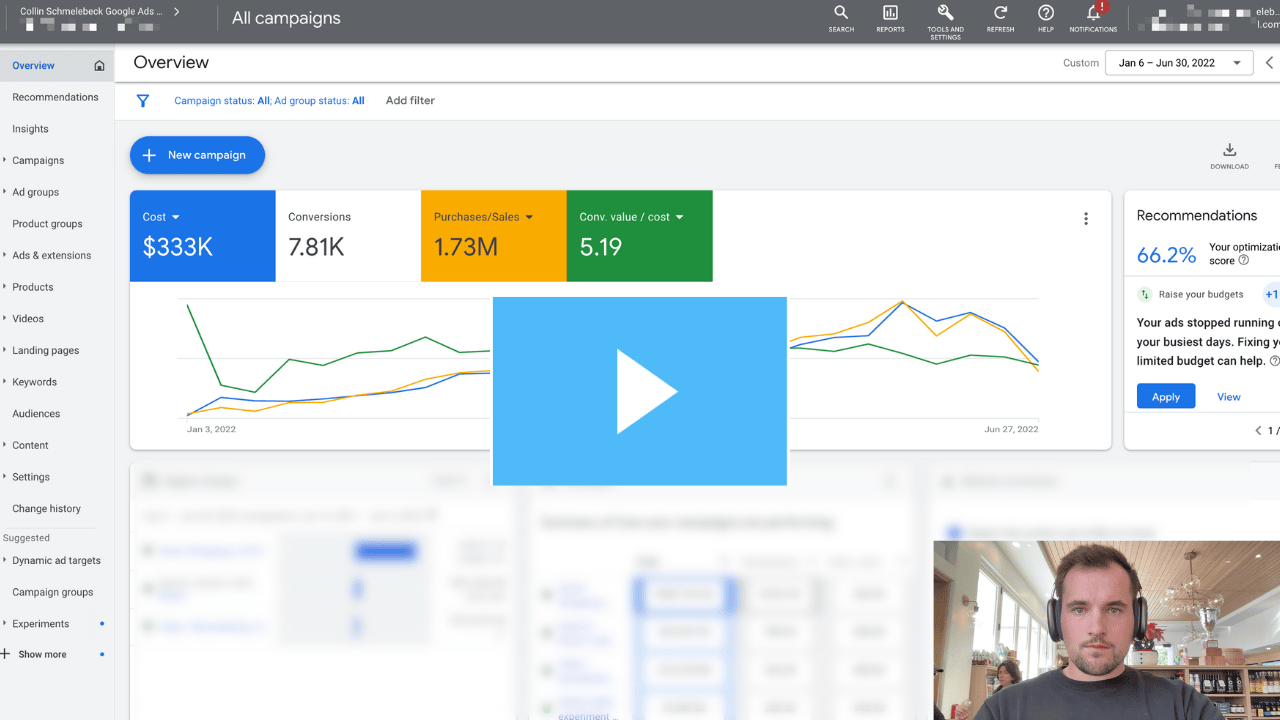Play the video overlay
The image size is (1280, 720).
pos(640,391)
